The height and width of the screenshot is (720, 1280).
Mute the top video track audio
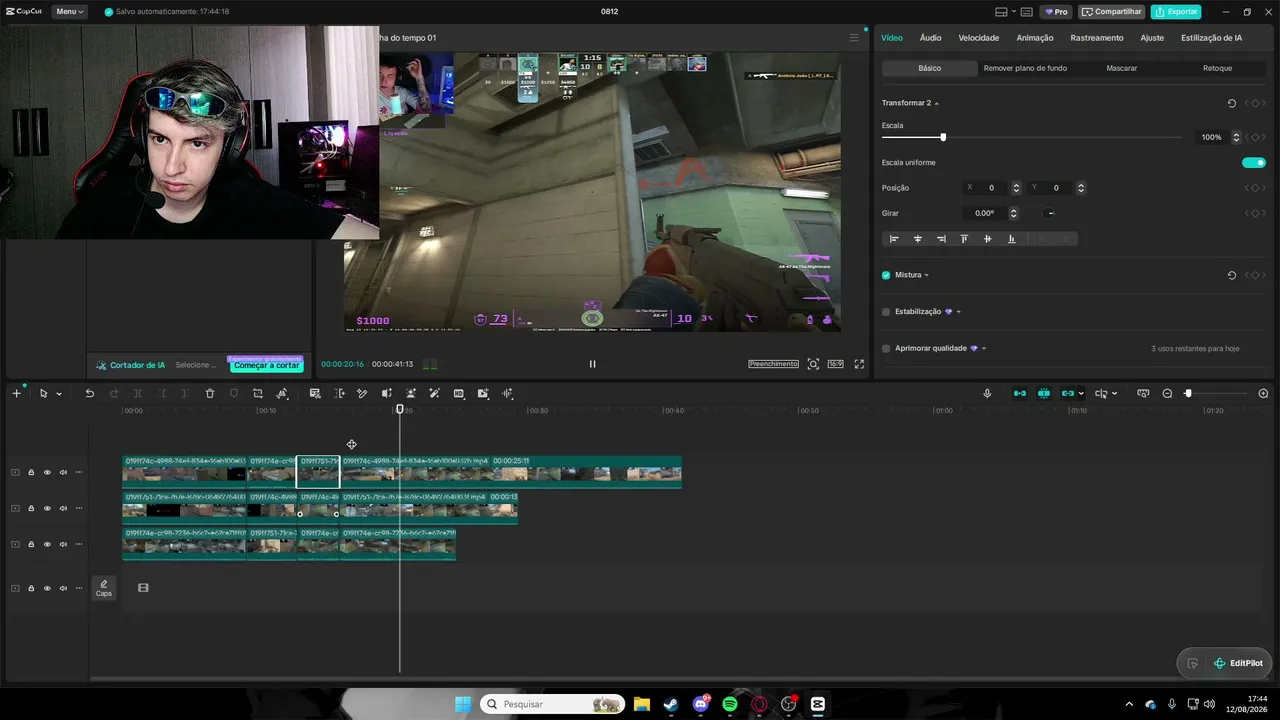63,473
